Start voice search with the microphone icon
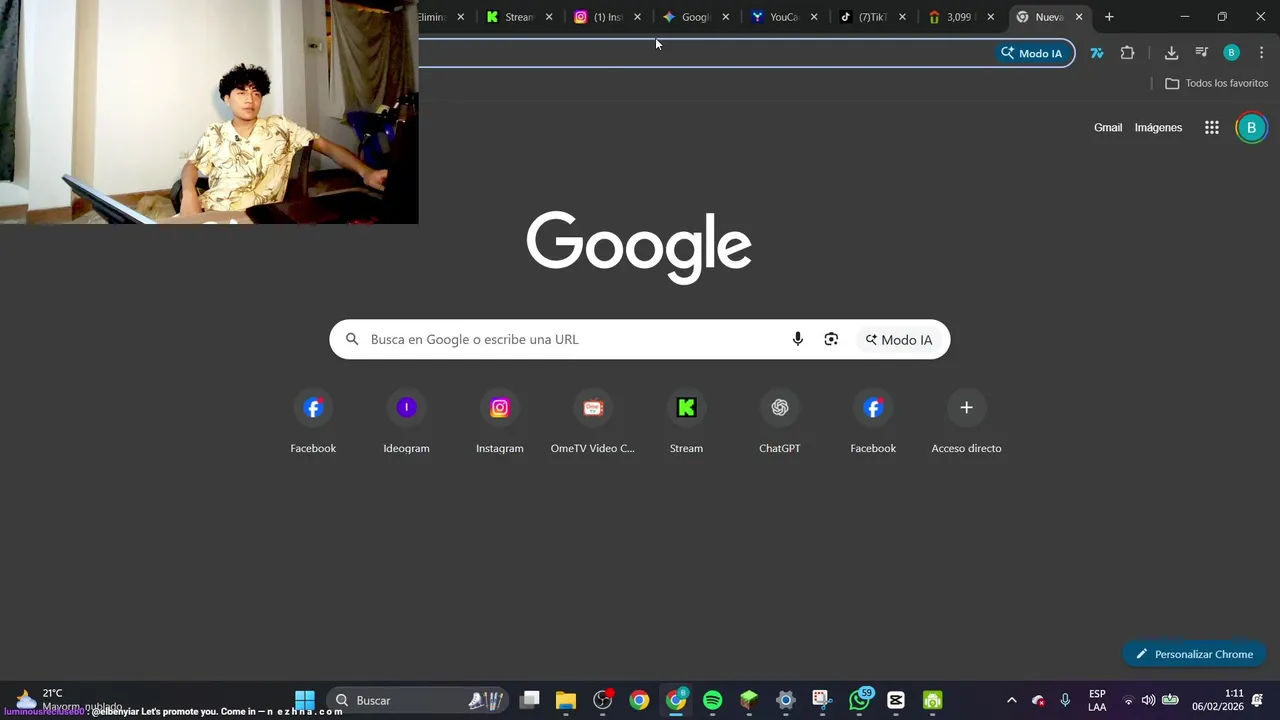Image resolution: width=1280 pixels, height=720 pixels. tap(798, 339)
